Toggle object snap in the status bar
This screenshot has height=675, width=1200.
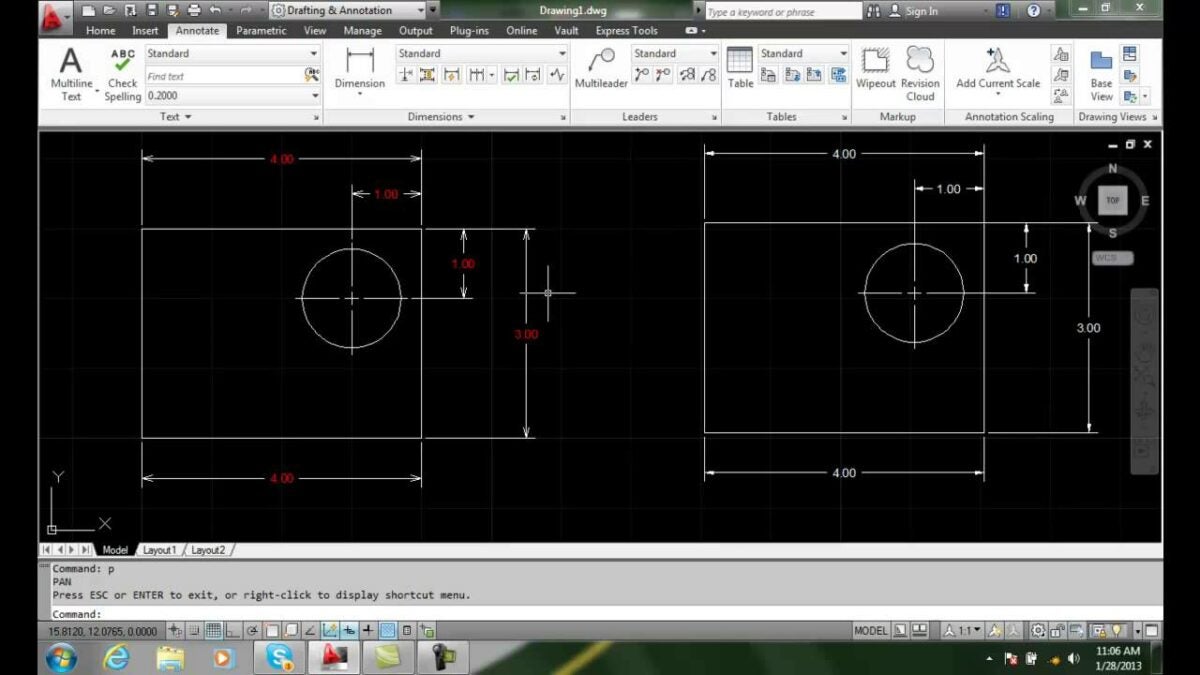pos(272,631)
